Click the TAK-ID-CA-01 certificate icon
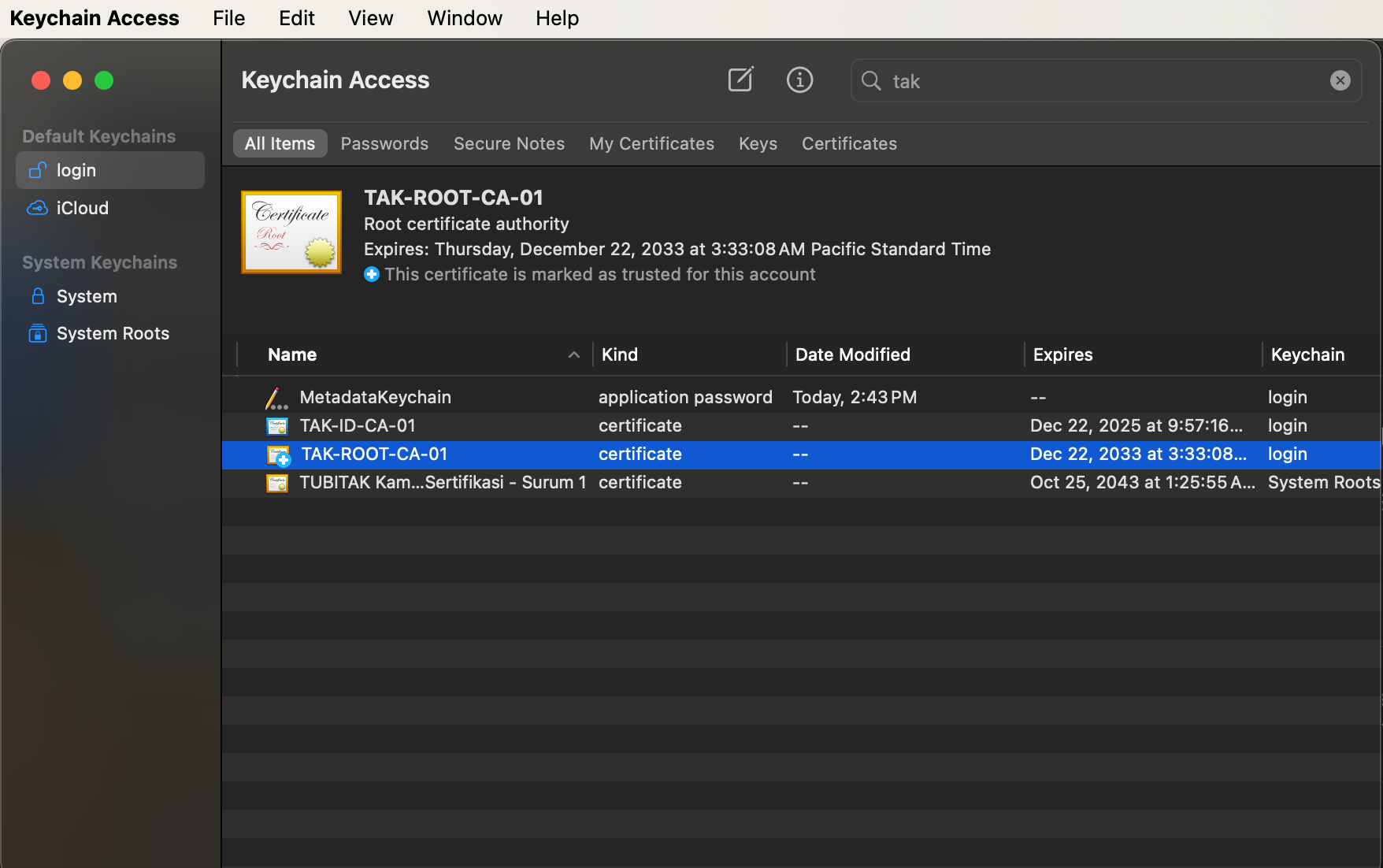The width and height of the screenshot is (1383, 868). (x=277, y=426)
